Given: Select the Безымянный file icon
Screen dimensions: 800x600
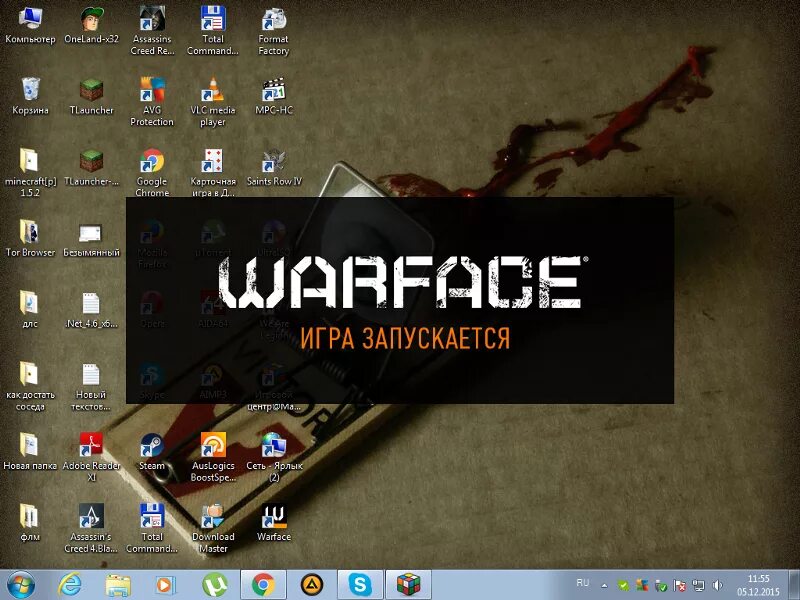Looking at the screenshot, I should [91, 238].
